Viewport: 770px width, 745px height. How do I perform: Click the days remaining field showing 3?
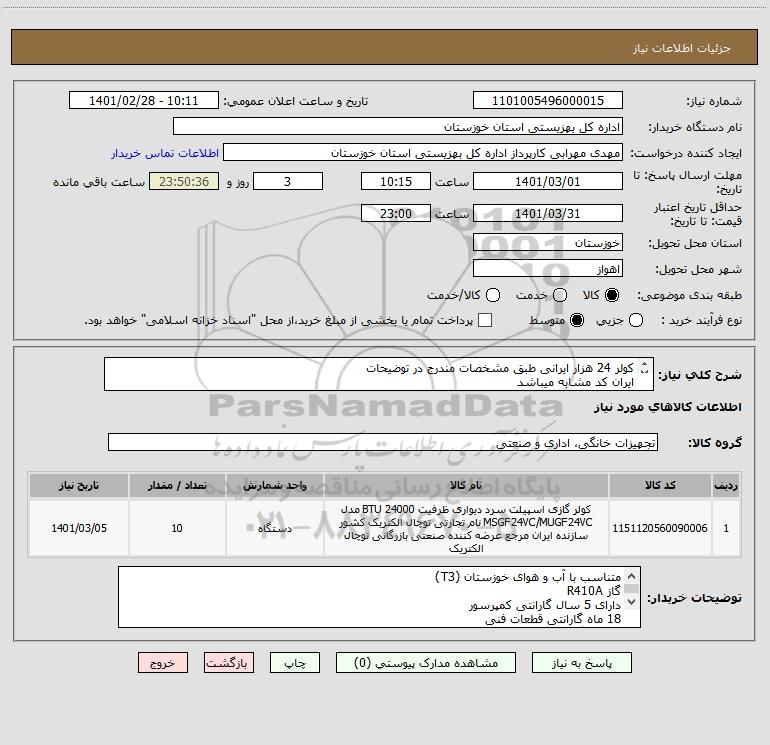[288, 182]
